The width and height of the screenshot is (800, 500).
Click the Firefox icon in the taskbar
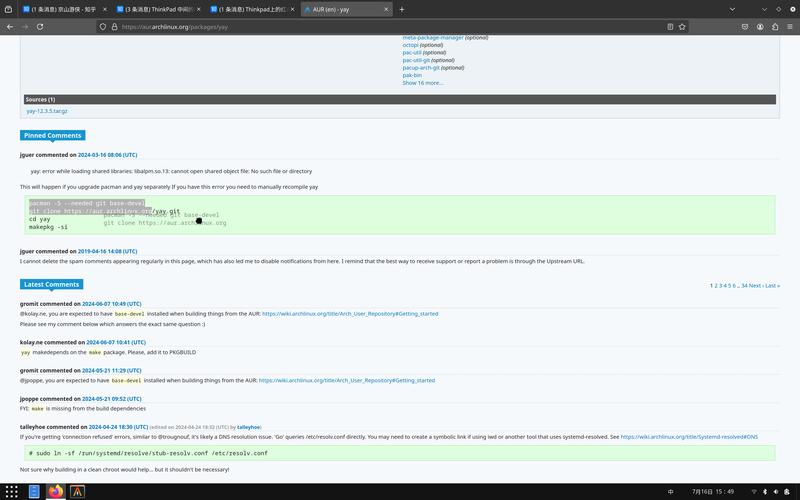56,491
